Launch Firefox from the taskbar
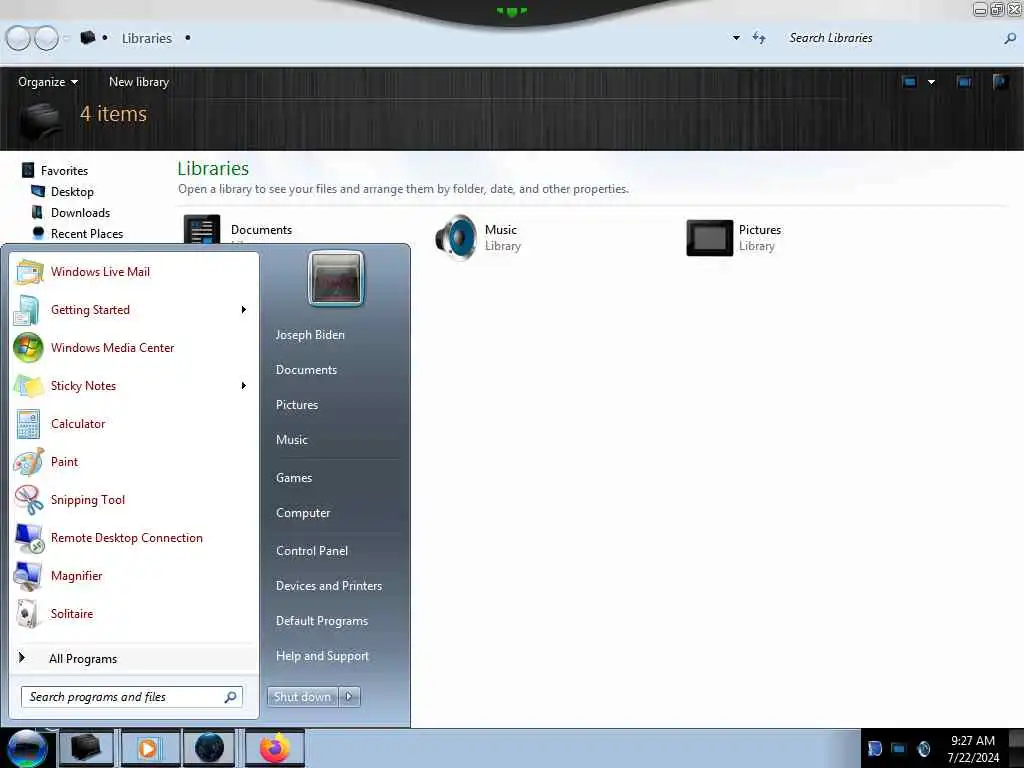 coord(275,748)
